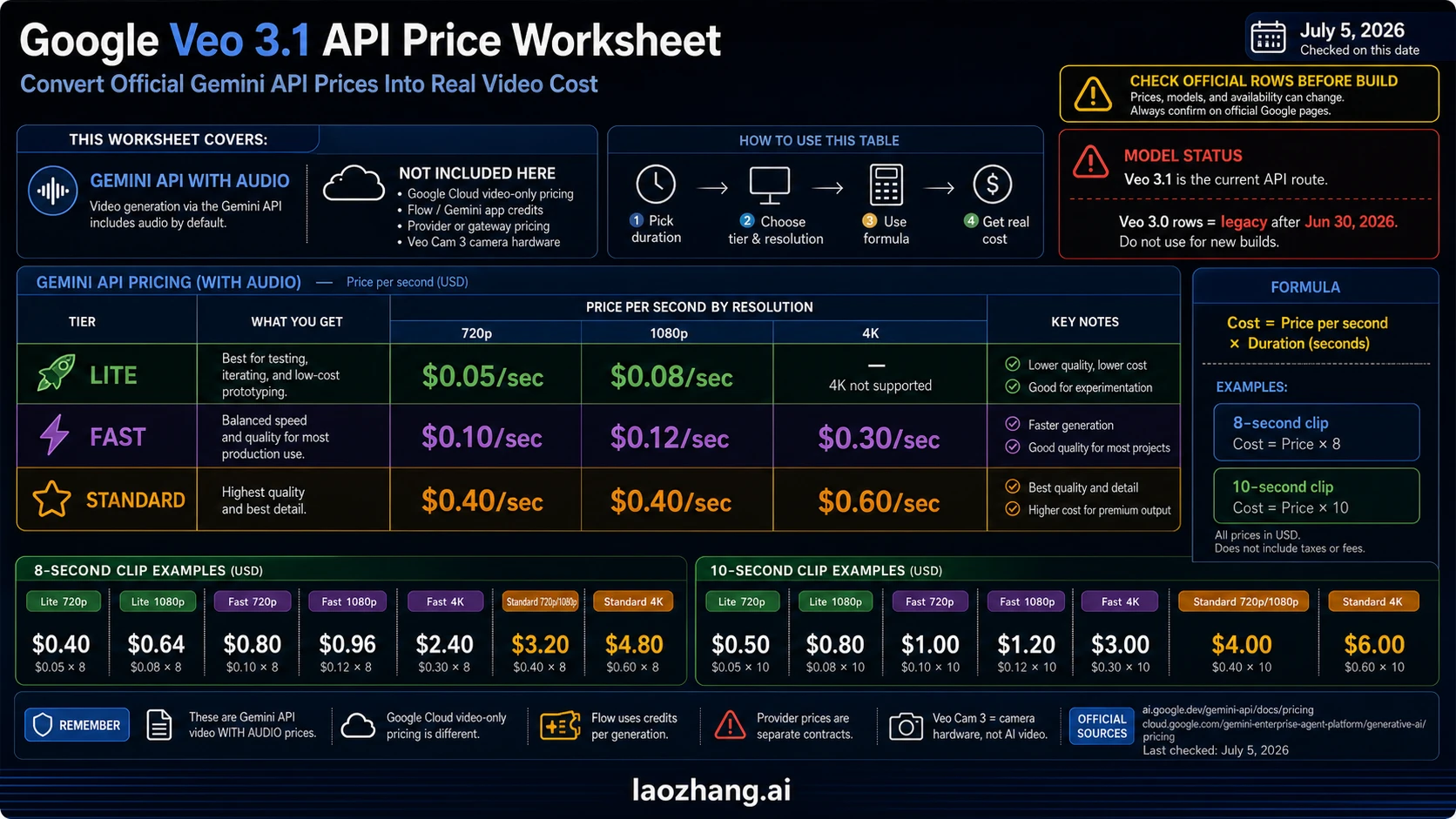Click the legacy after Jun 30, 2026 warning line
The width and height of the screenshot is (1456, 819).
coord(1258,221)
